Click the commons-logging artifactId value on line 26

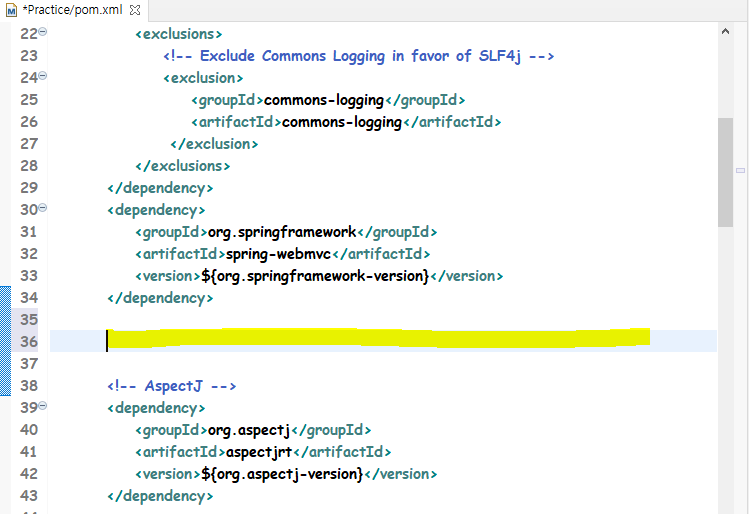[x=342, y=122]
